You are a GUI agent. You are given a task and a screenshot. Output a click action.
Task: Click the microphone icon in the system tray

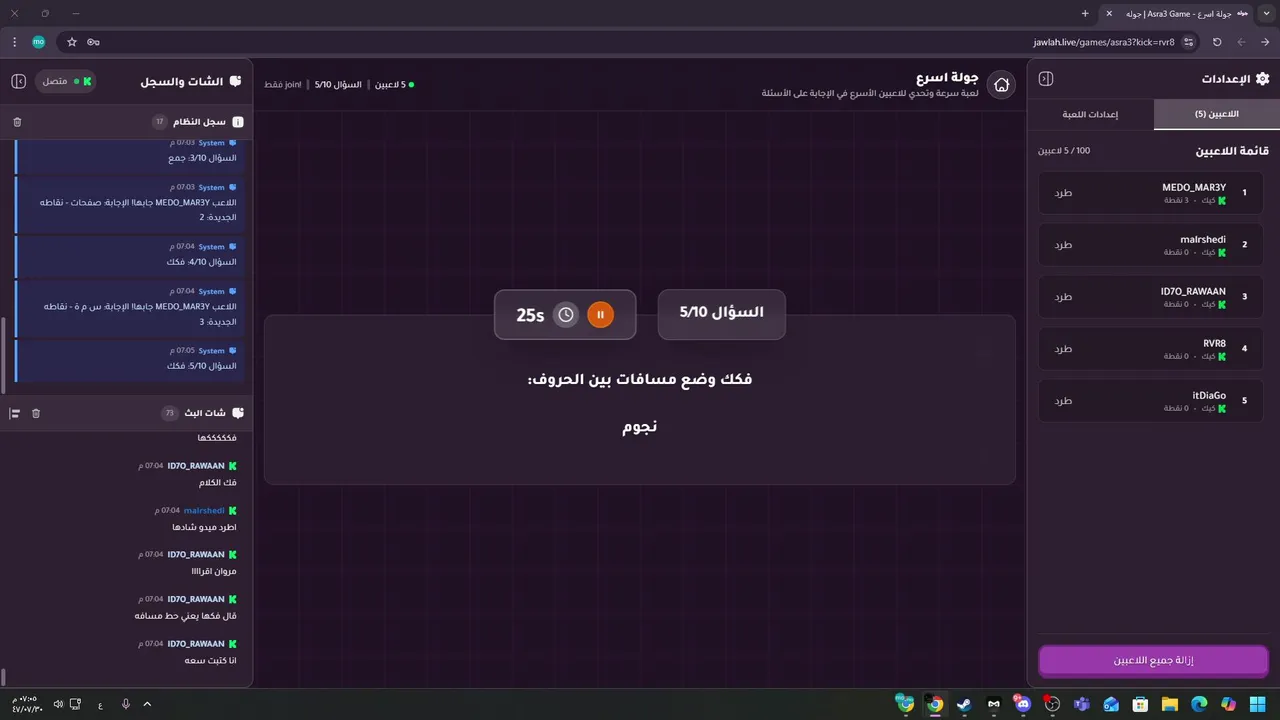click(x=126, y=704)
